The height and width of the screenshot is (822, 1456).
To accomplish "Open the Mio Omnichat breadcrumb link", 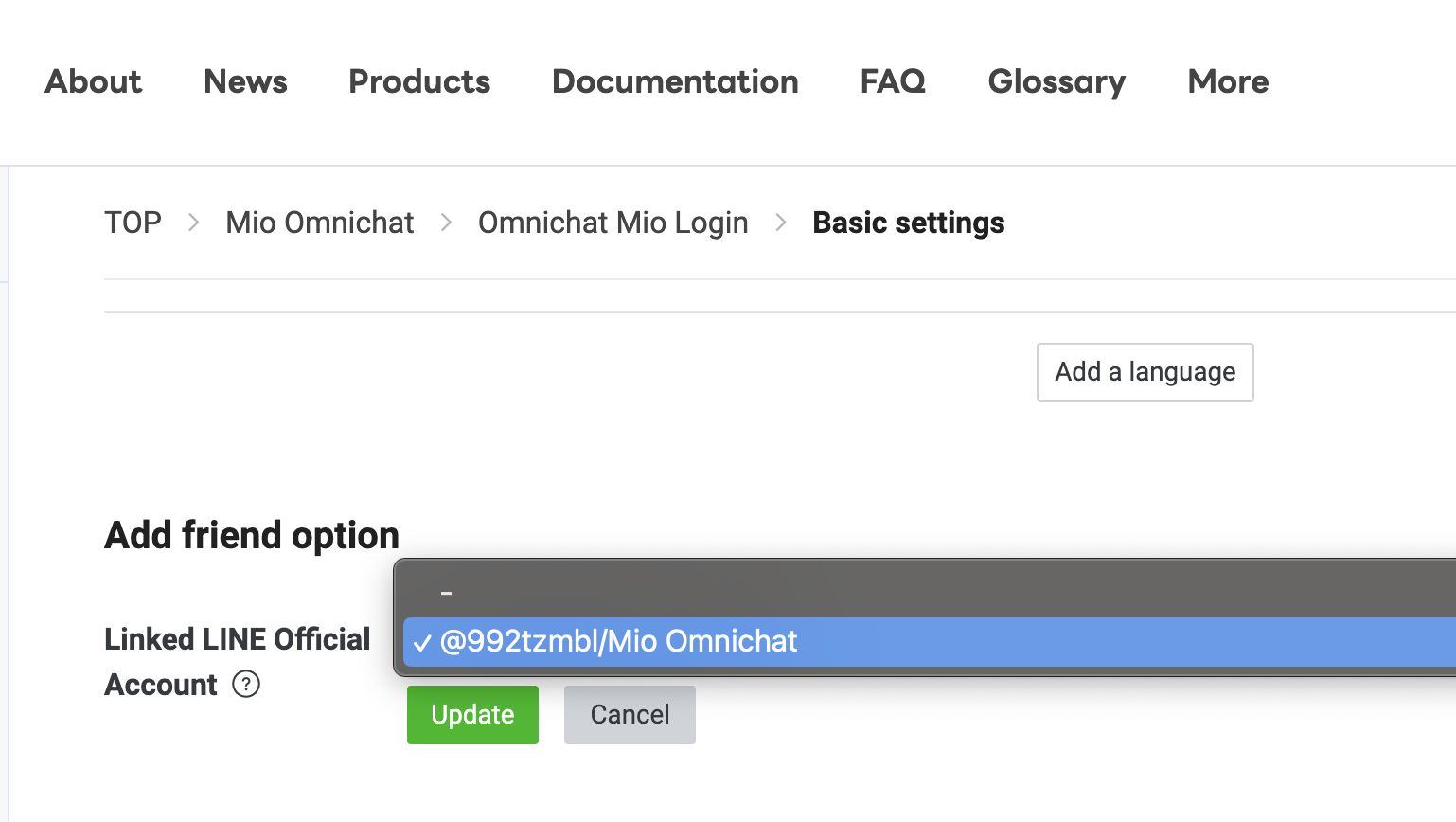I will (x=320, y=223).
